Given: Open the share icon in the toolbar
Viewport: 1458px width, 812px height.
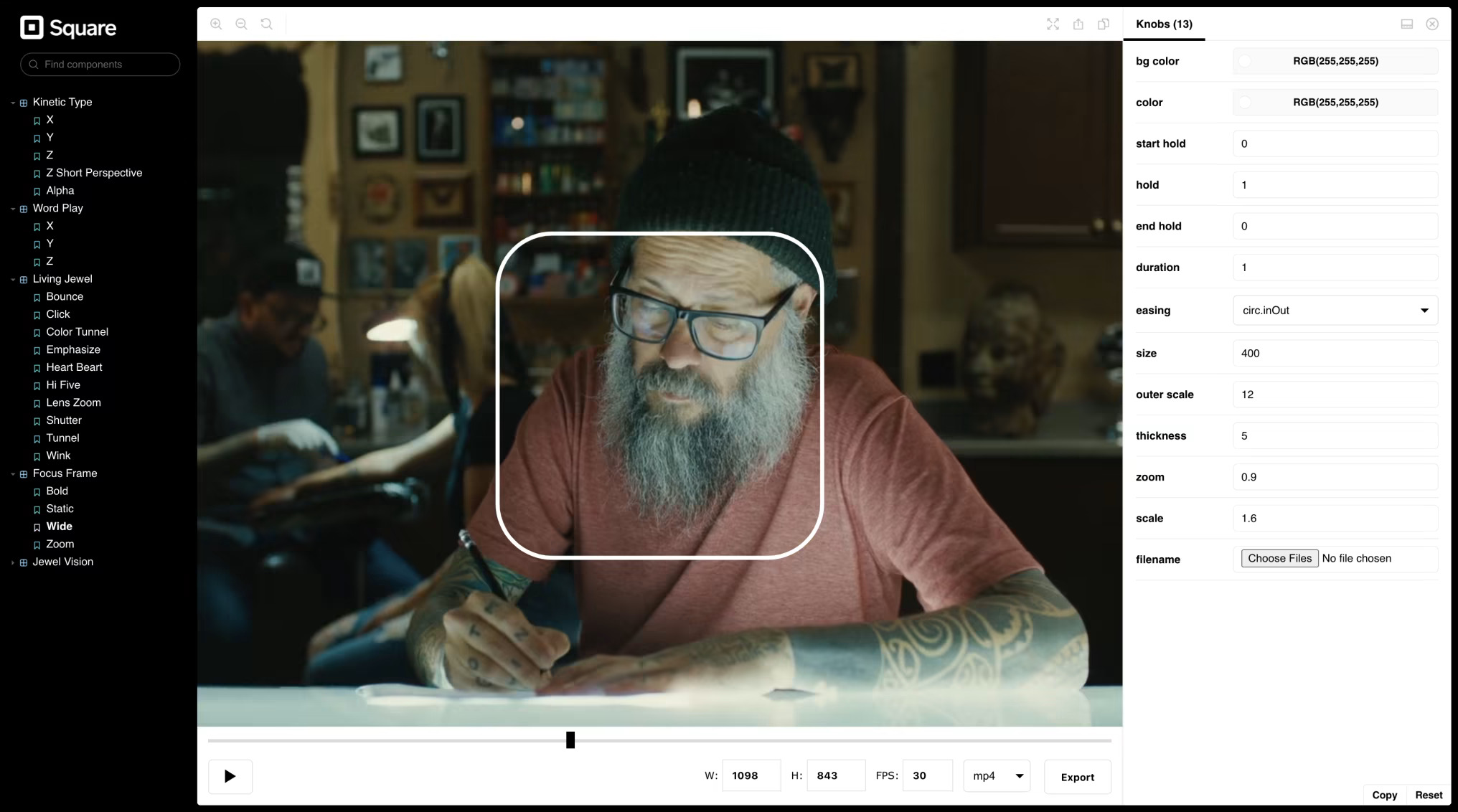Looking at the screenshot, I should (1078, 24).
